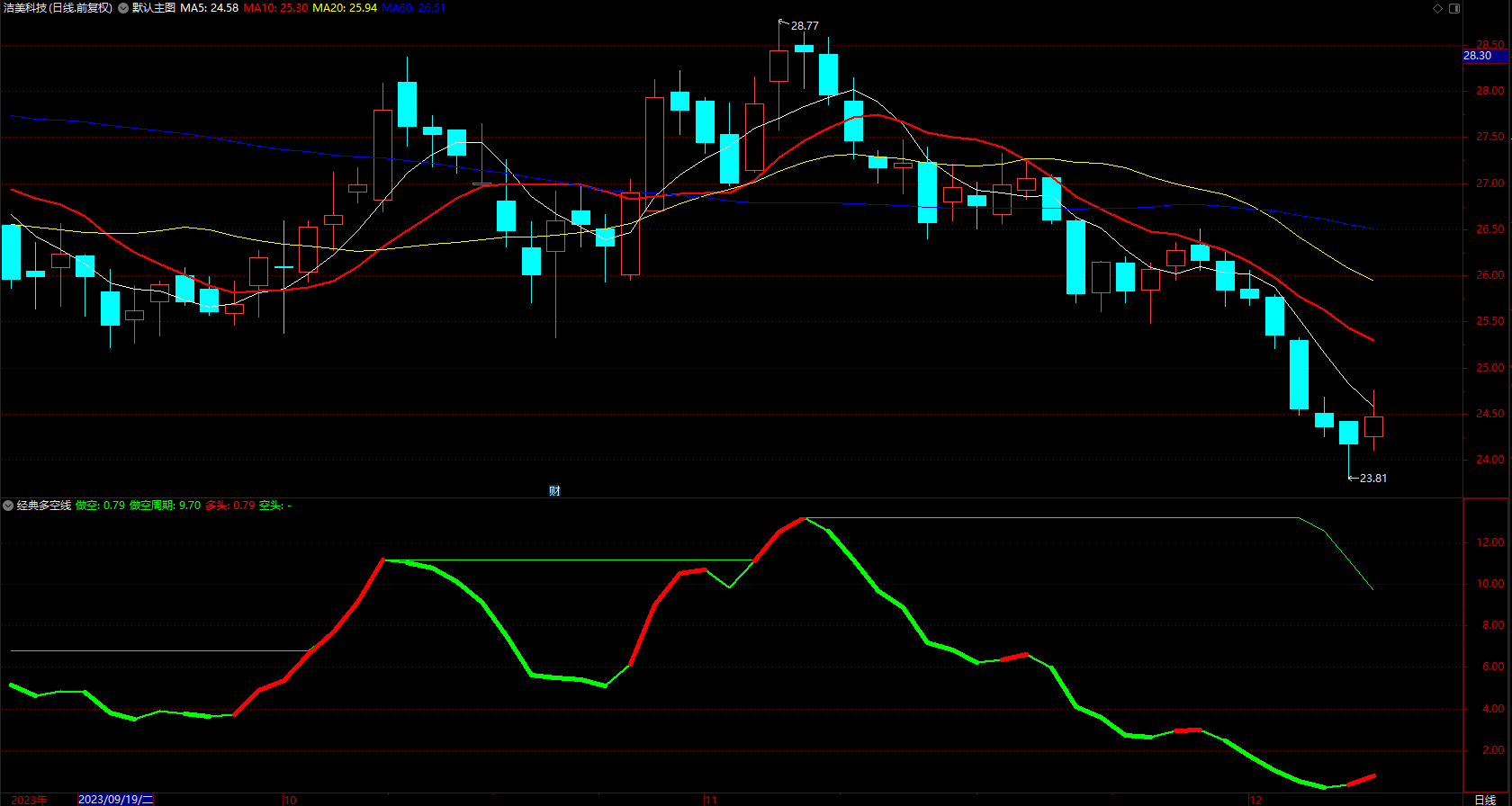Click the 多头: 0.79 readout
The height and width of the screenshot is (806, 1512).
point(230,506)
